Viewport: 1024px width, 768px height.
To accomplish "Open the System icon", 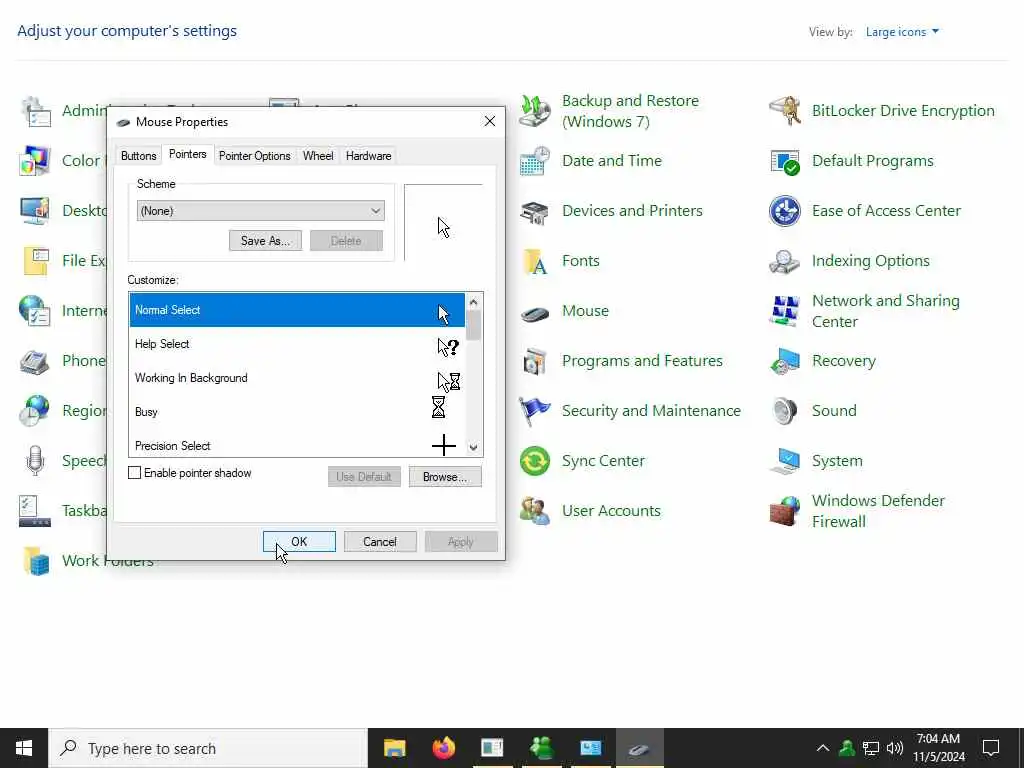I will pos(784,461).
